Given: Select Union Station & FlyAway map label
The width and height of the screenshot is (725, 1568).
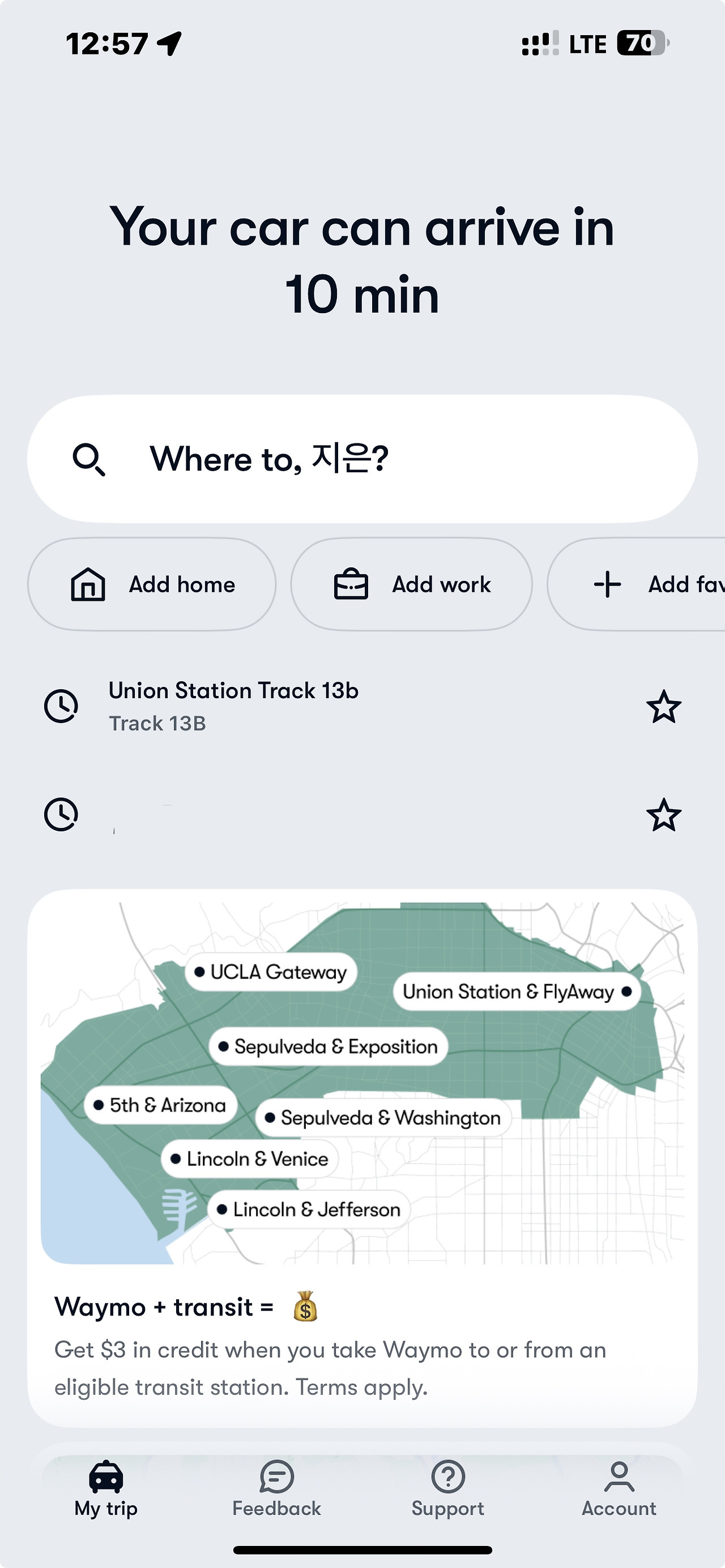Looking at the screenshot, I should click(x=517, y=992).
